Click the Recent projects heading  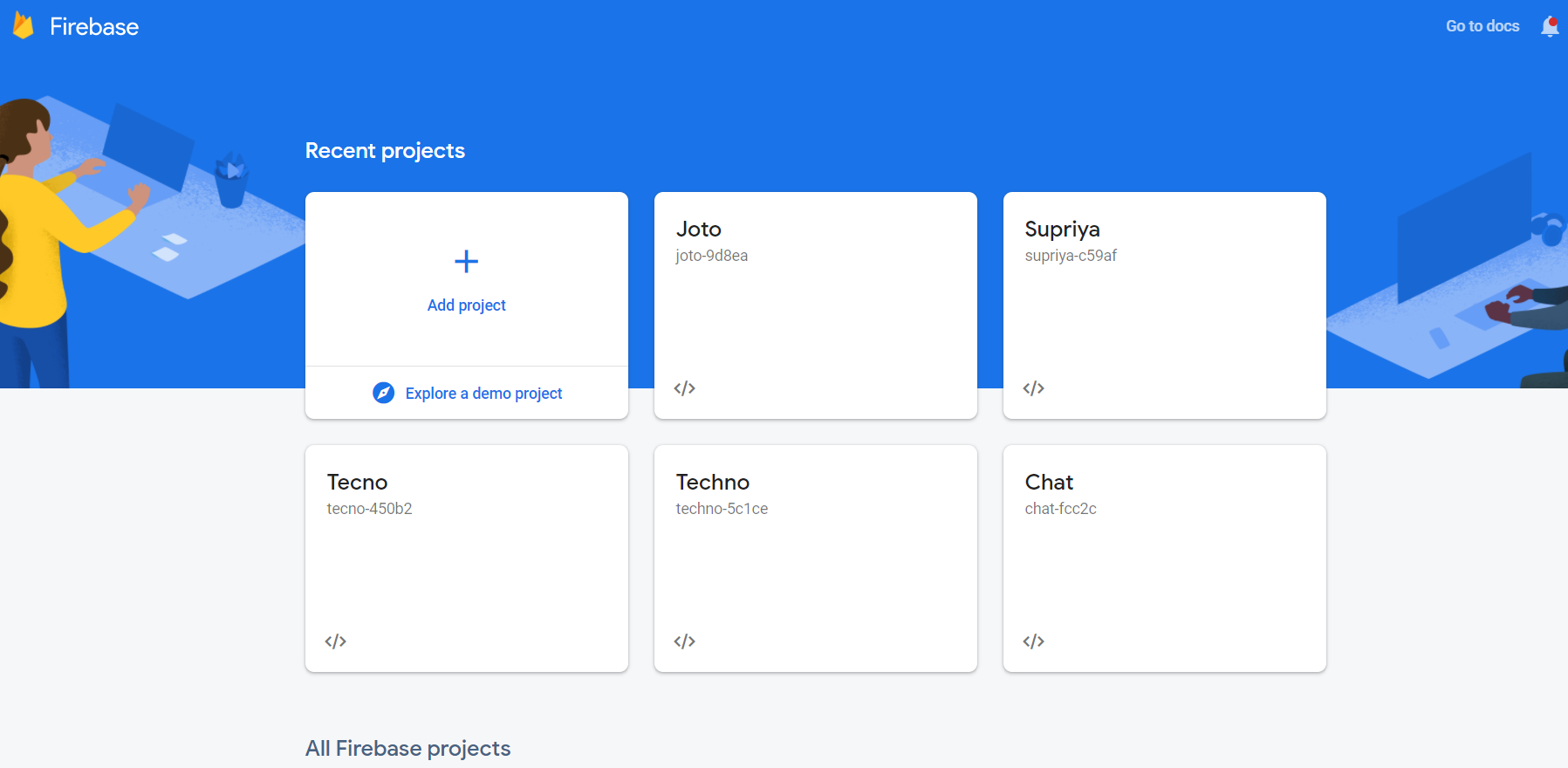tap(385, 151)
